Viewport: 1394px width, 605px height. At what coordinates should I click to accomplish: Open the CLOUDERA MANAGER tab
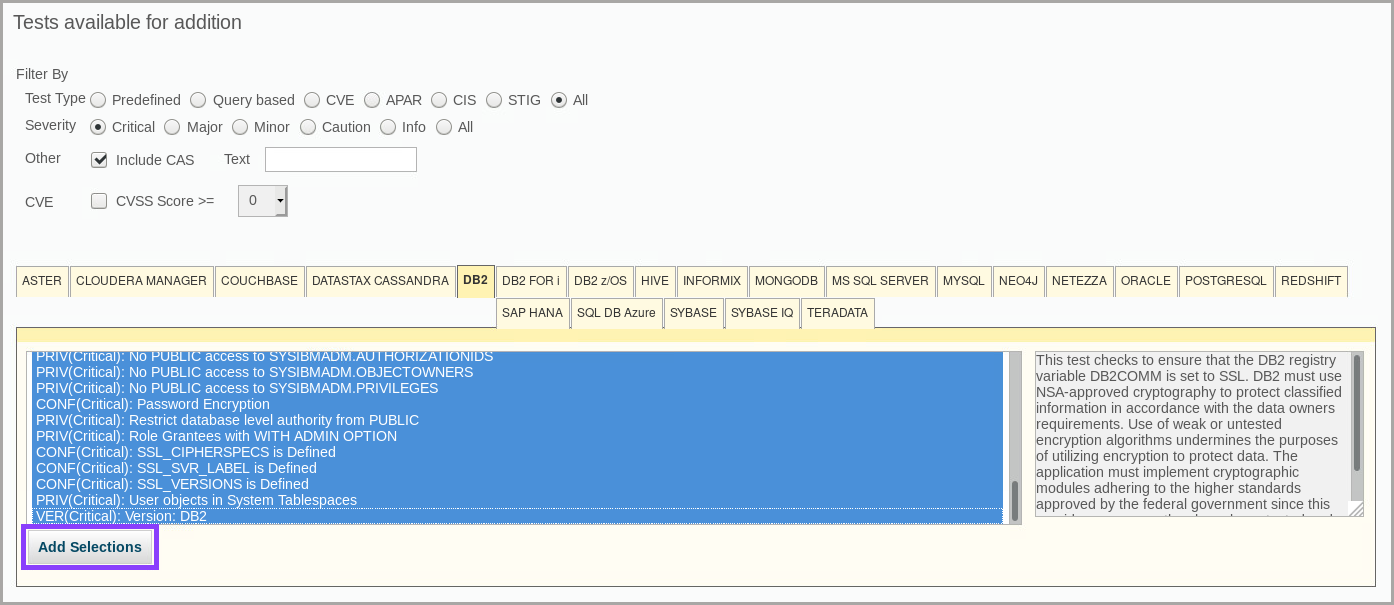(141, 282)
